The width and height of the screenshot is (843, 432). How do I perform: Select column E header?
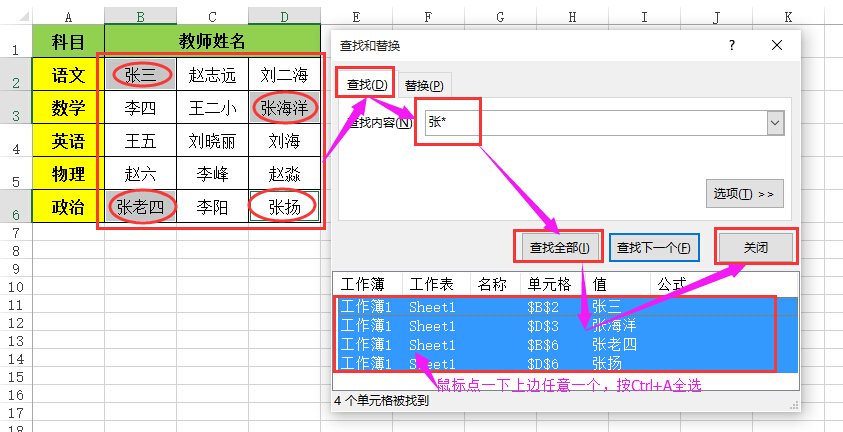(x=356, y=17)
